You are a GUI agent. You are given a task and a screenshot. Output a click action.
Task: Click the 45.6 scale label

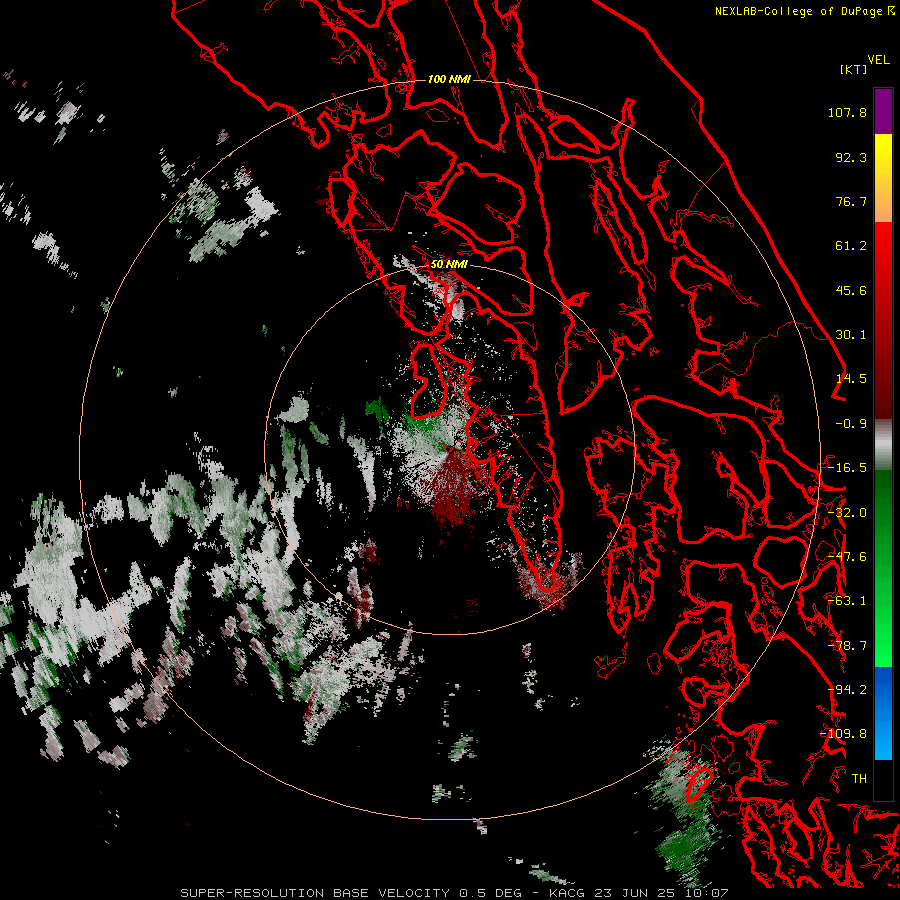pos(851,290)
